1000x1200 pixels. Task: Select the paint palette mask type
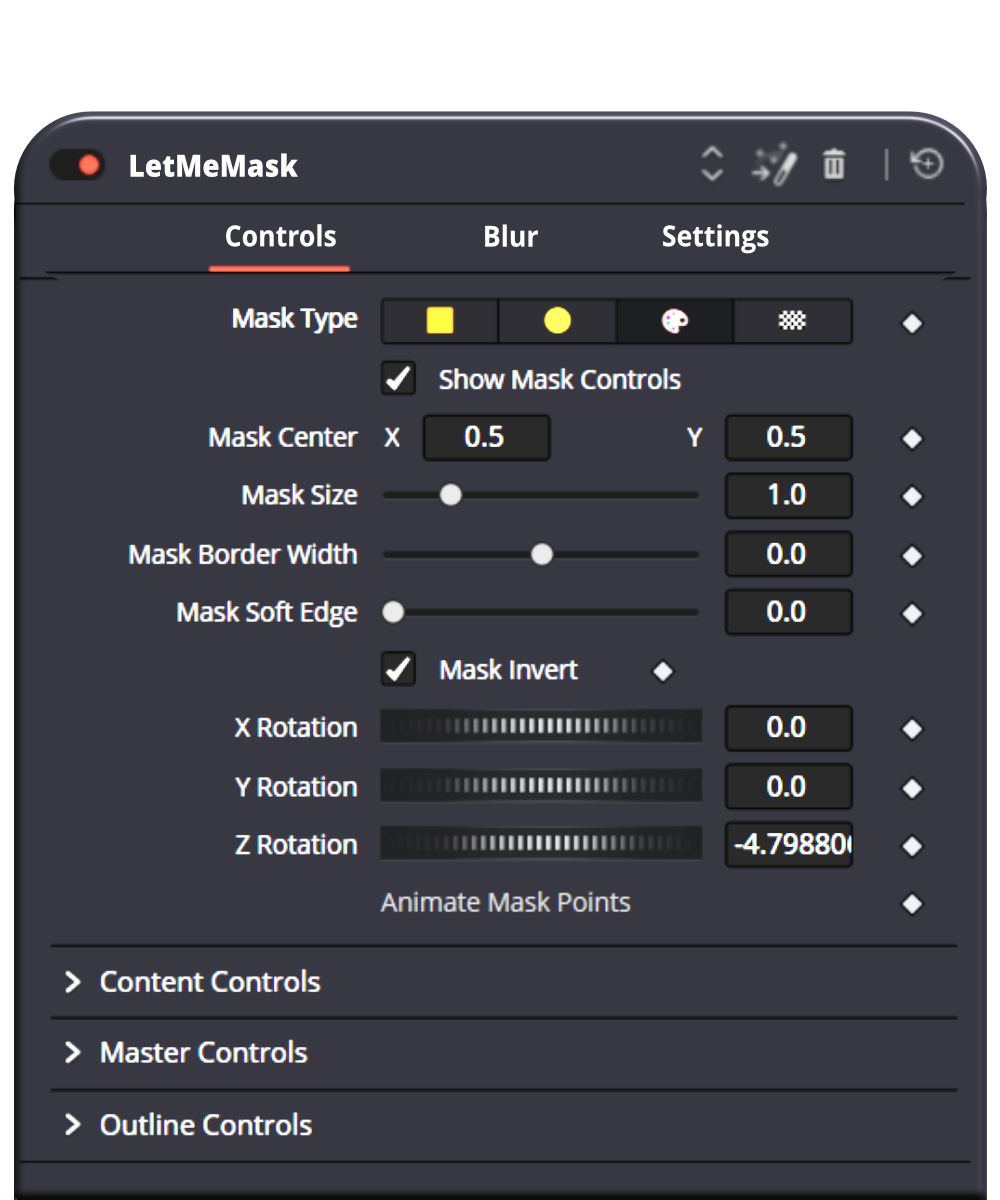(x=675, y=321)
